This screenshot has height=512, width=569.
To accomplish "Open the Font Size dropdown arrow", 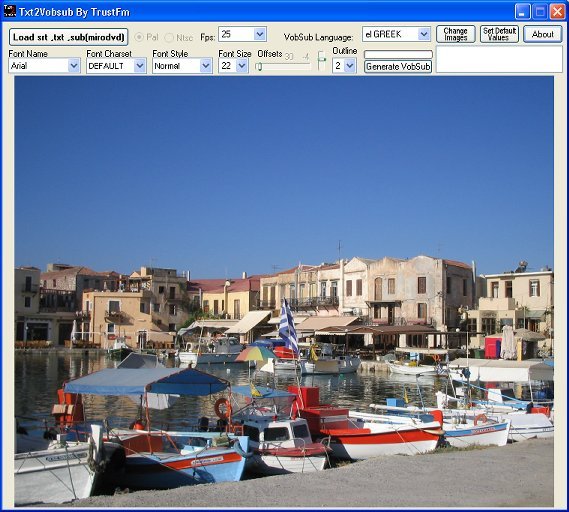I will pos(242,66).
